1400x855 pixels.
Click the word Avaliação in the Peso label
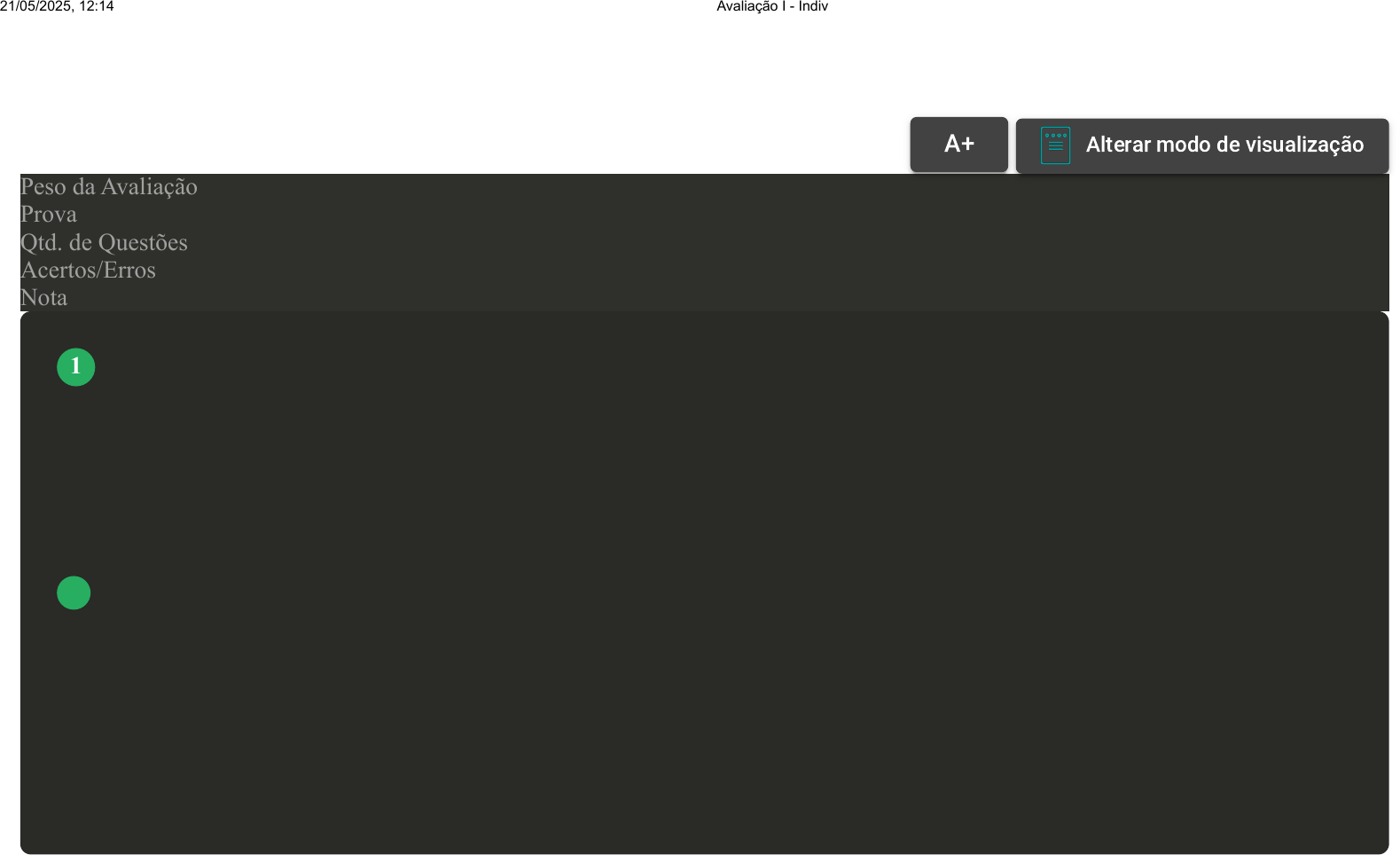click(x=149, y=187)
